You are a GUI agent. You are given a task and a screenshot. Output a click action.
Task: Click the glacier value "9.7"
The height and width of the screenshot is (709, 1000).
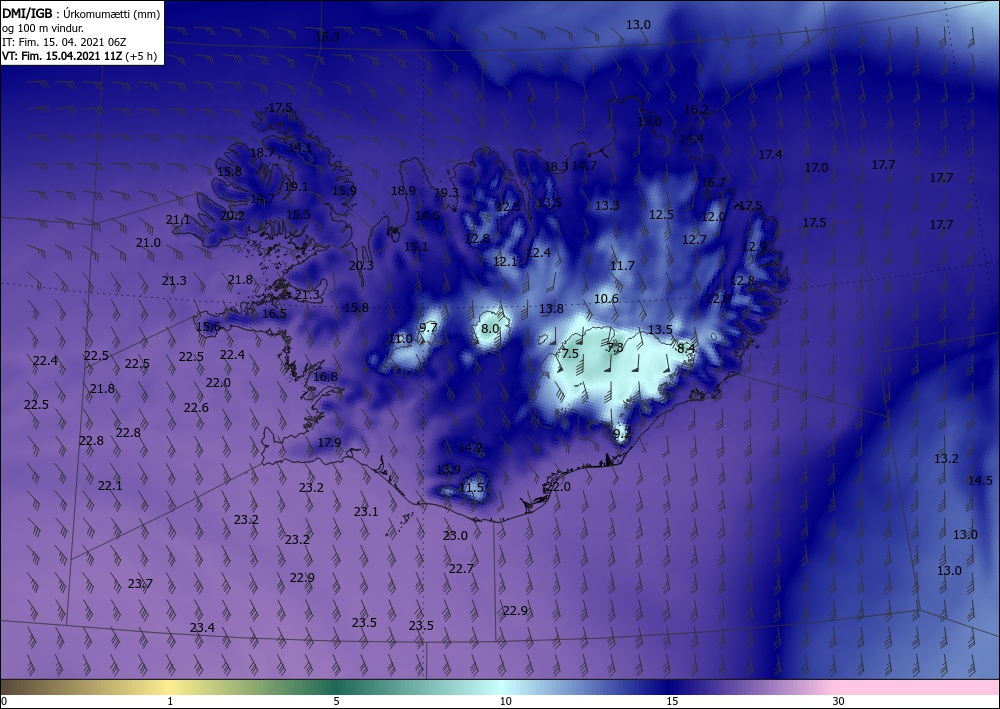point(428,328)
